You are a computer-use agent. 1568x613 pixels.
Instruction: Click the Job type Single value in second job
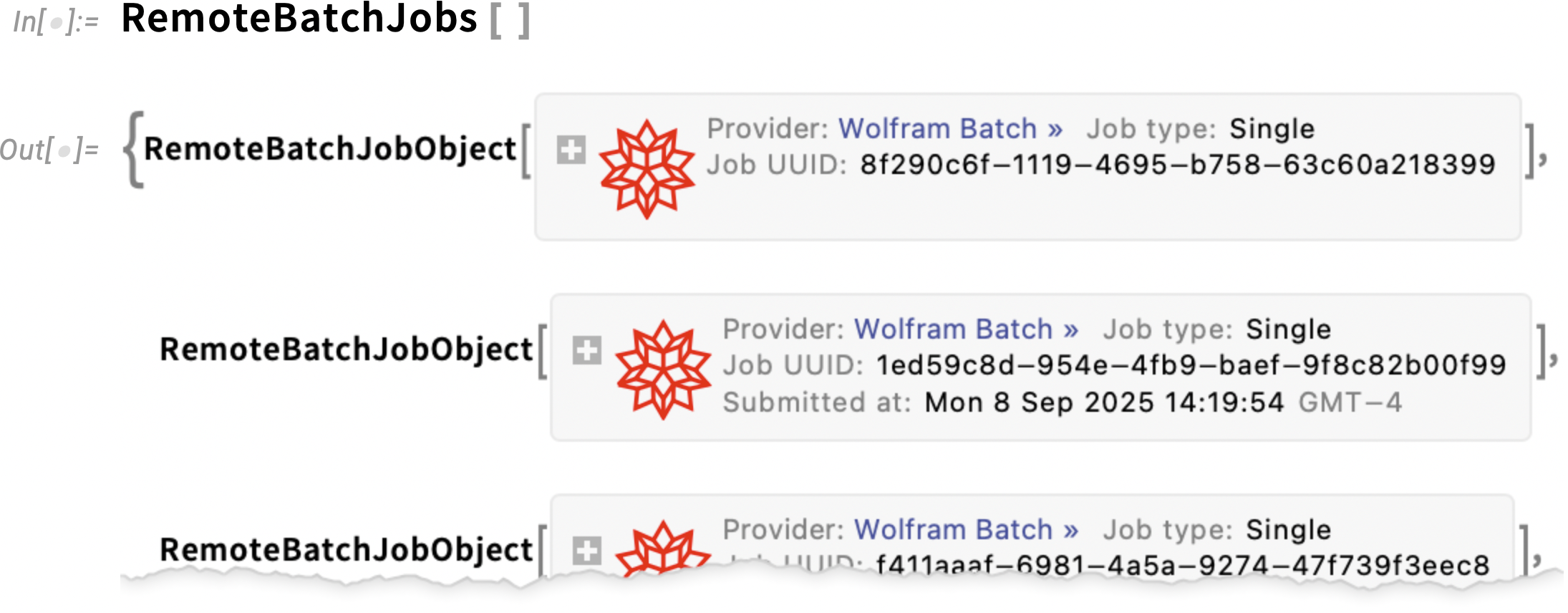(1288, 329)
